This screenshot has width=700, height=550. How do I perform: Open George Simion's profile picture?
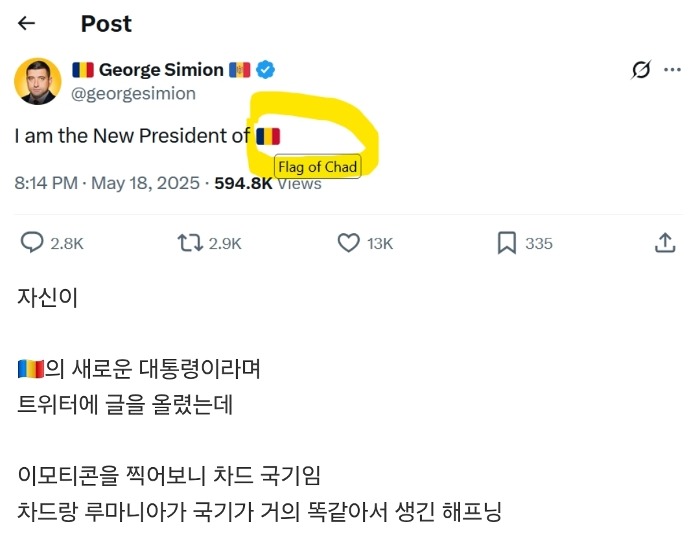(38, 80)
